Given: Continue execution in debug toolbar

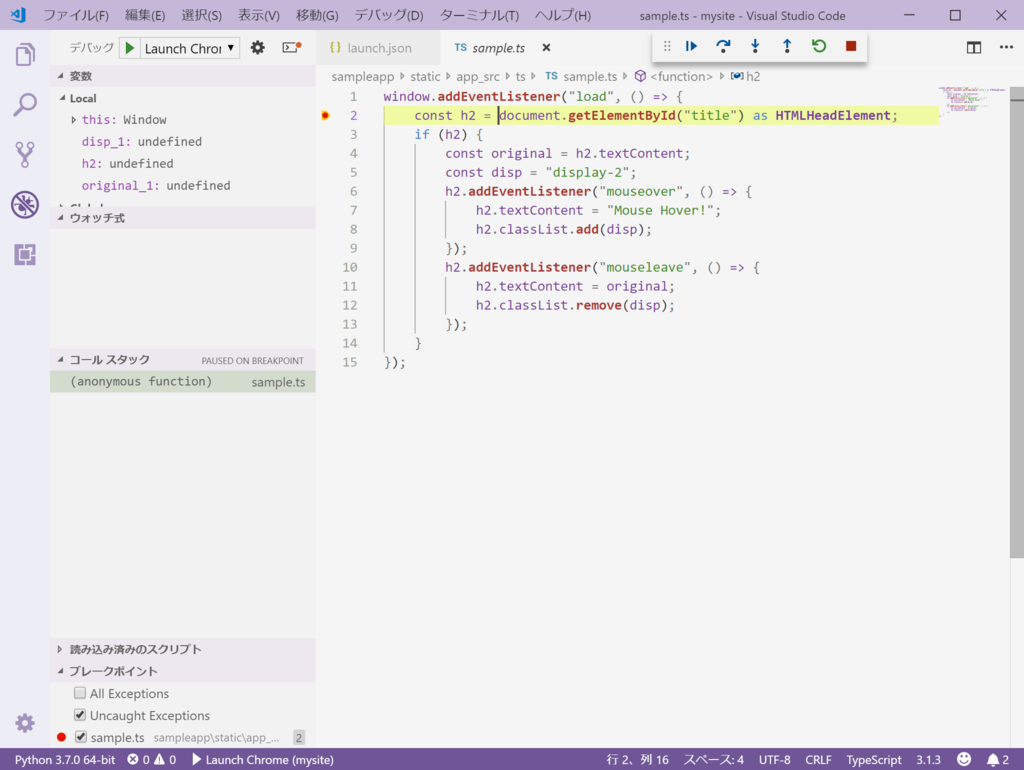Looking at the screenshot, I should (691, 46).
